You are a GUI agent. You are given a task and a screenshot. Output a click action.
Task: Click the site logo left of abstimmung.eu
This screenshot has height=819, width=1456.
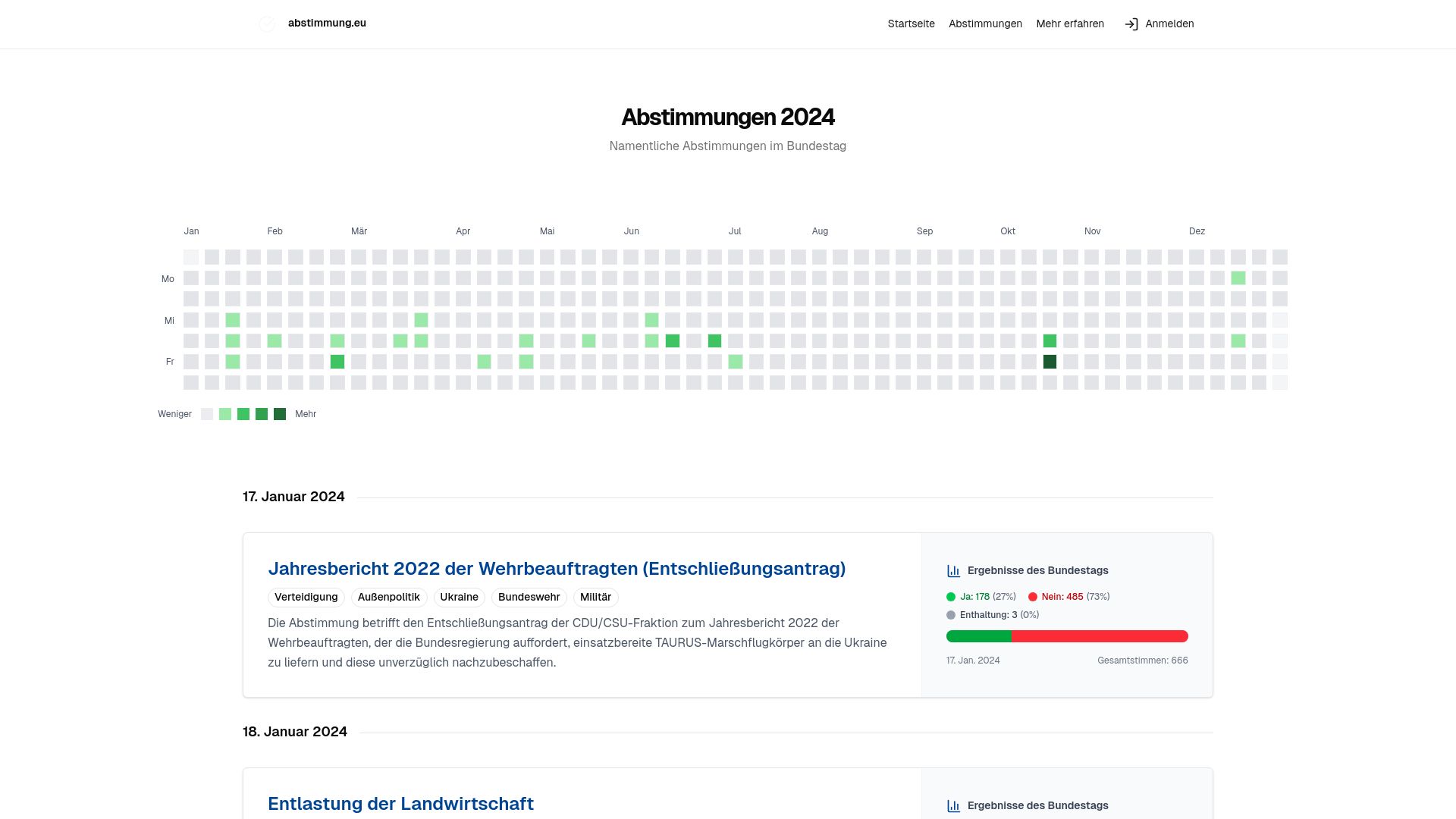267,24
